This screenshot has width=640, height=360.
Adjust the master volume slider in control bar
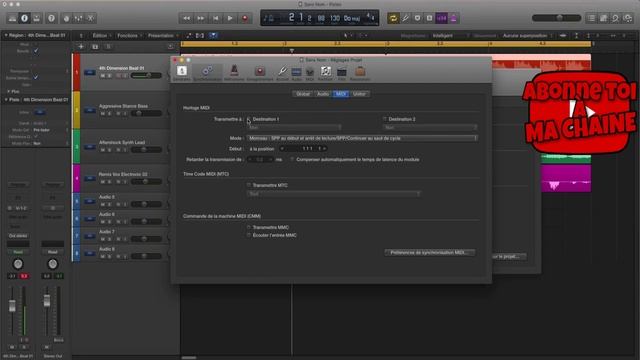point(556,18)
